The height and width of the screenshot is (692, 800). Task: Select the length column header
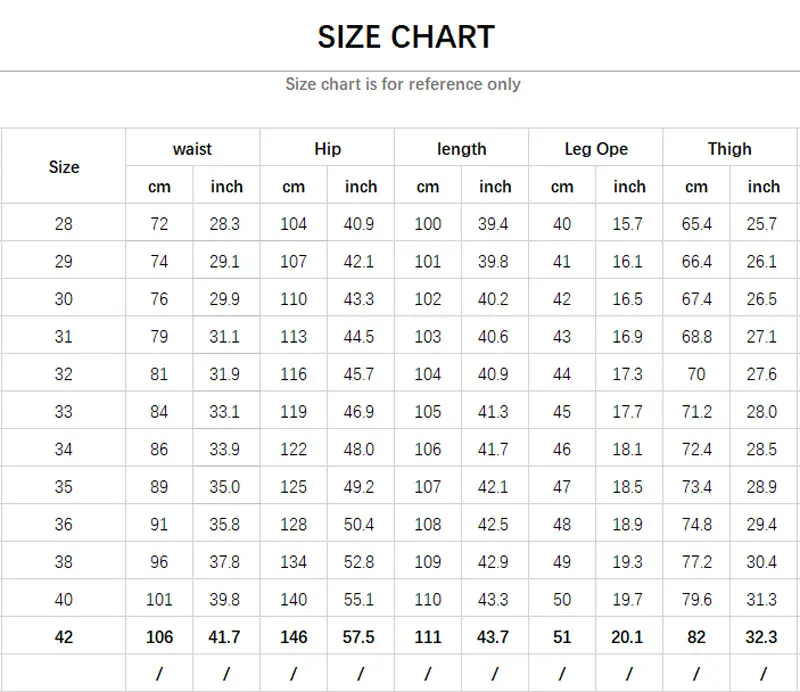coord(462,148)
